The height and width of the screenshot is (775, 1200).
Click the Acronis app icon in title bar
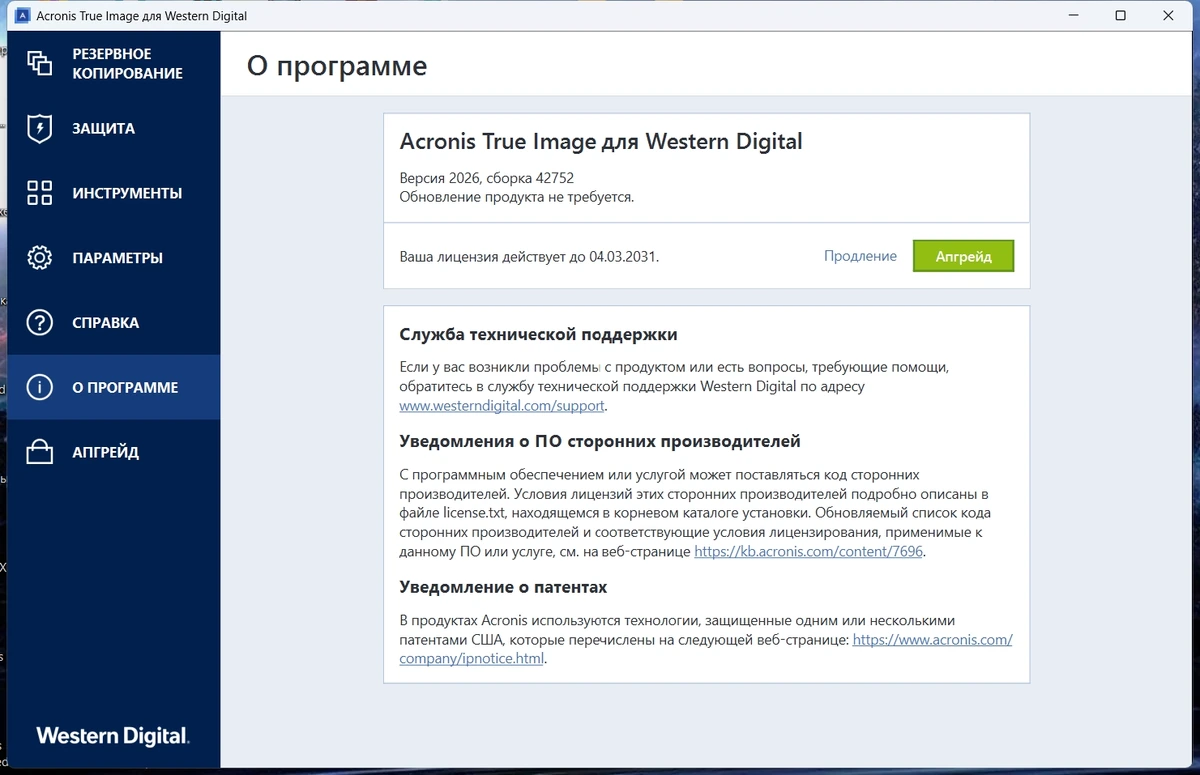[x=24, y=16]
